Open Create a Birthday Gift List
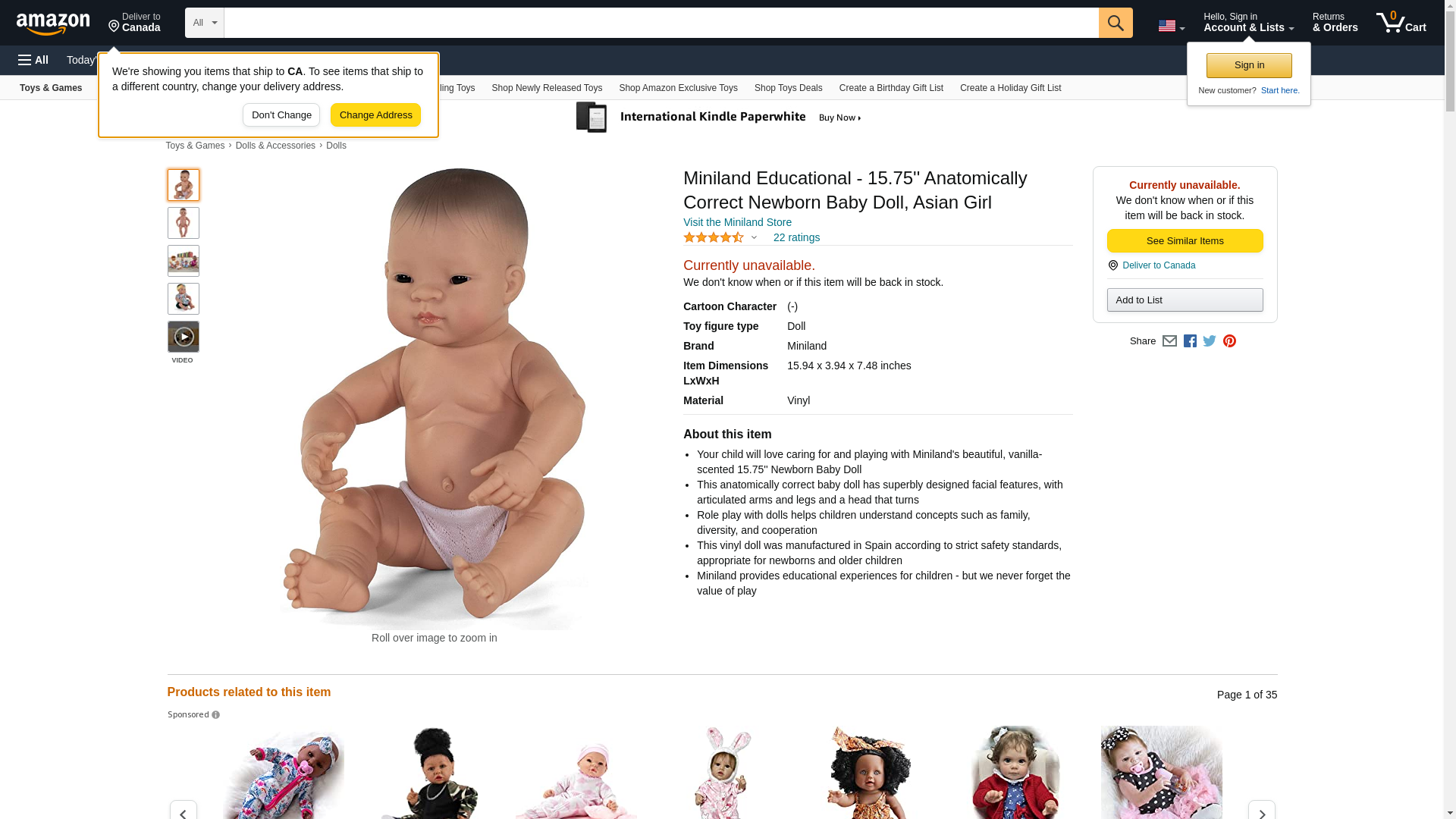 coord(890,88)
